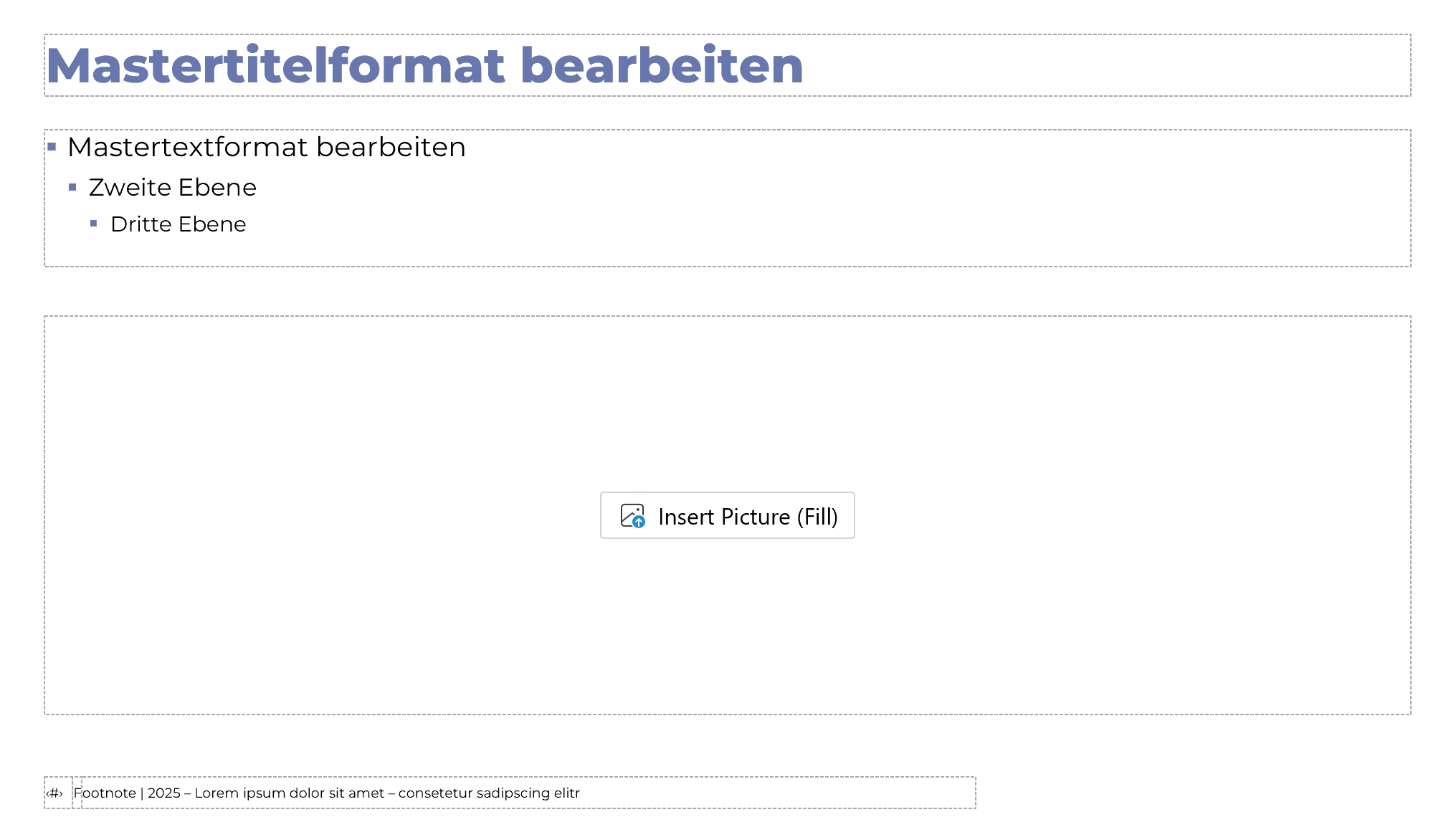Viewport: 1456px width, 817px height.
Task: Click the narrow dashed box between slide number and Footnote
Action: click(77, 793)
